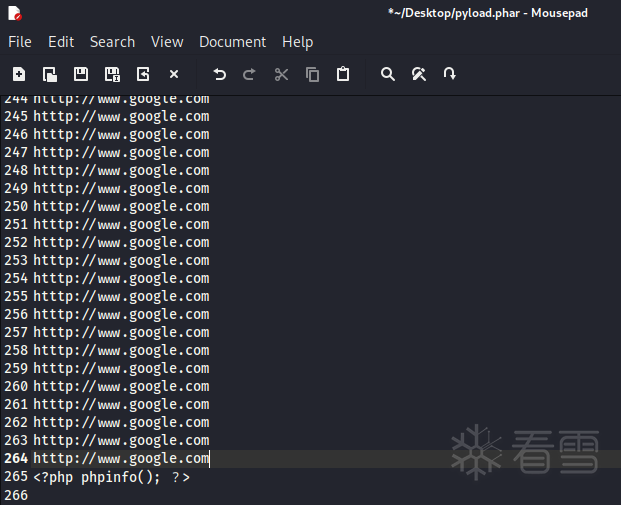Paste from clipboard using the clipboard icon
621x505 pixels.
coord(343,74)
